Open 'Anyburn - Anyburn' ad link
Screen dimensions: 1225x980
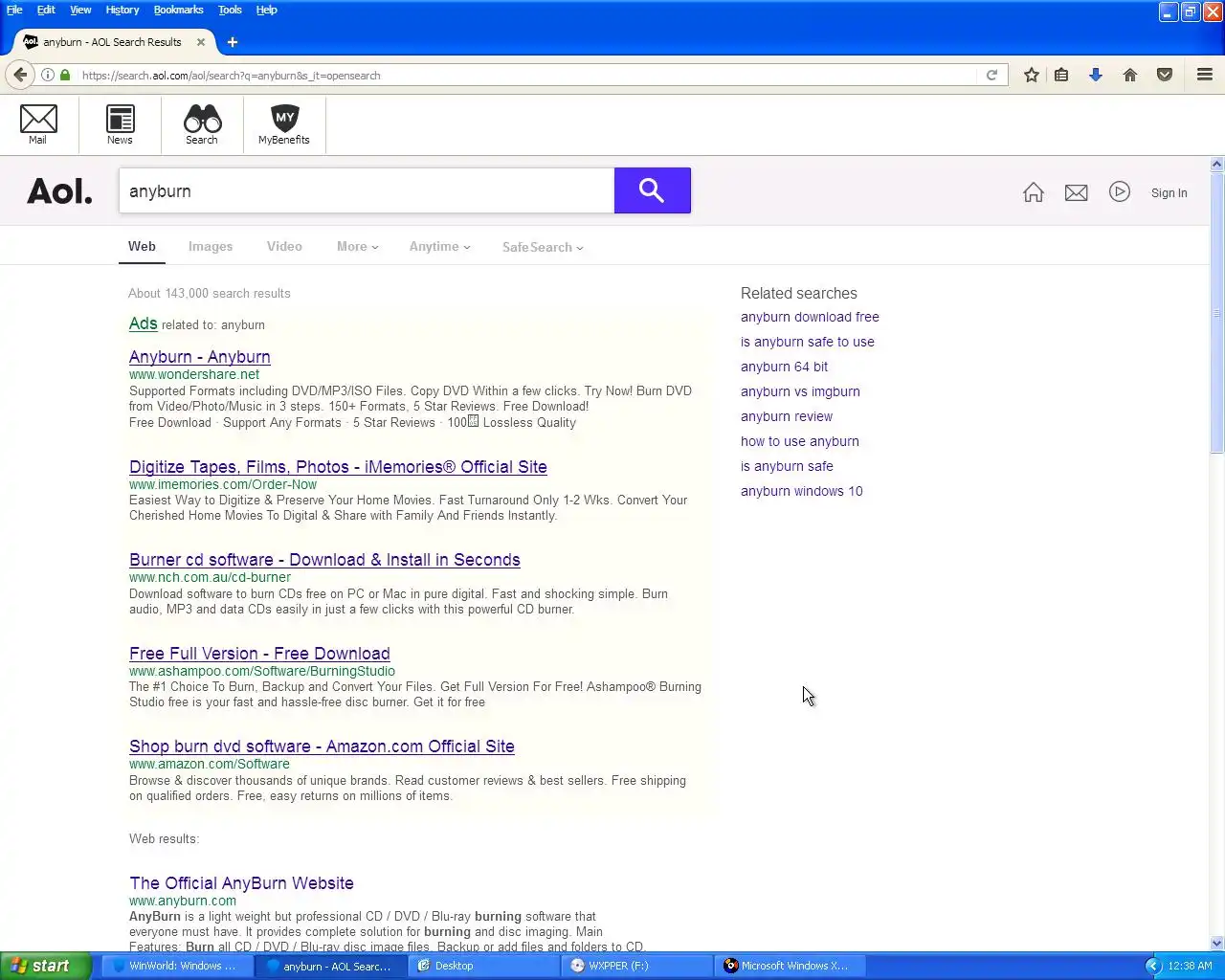click(200, 357)
